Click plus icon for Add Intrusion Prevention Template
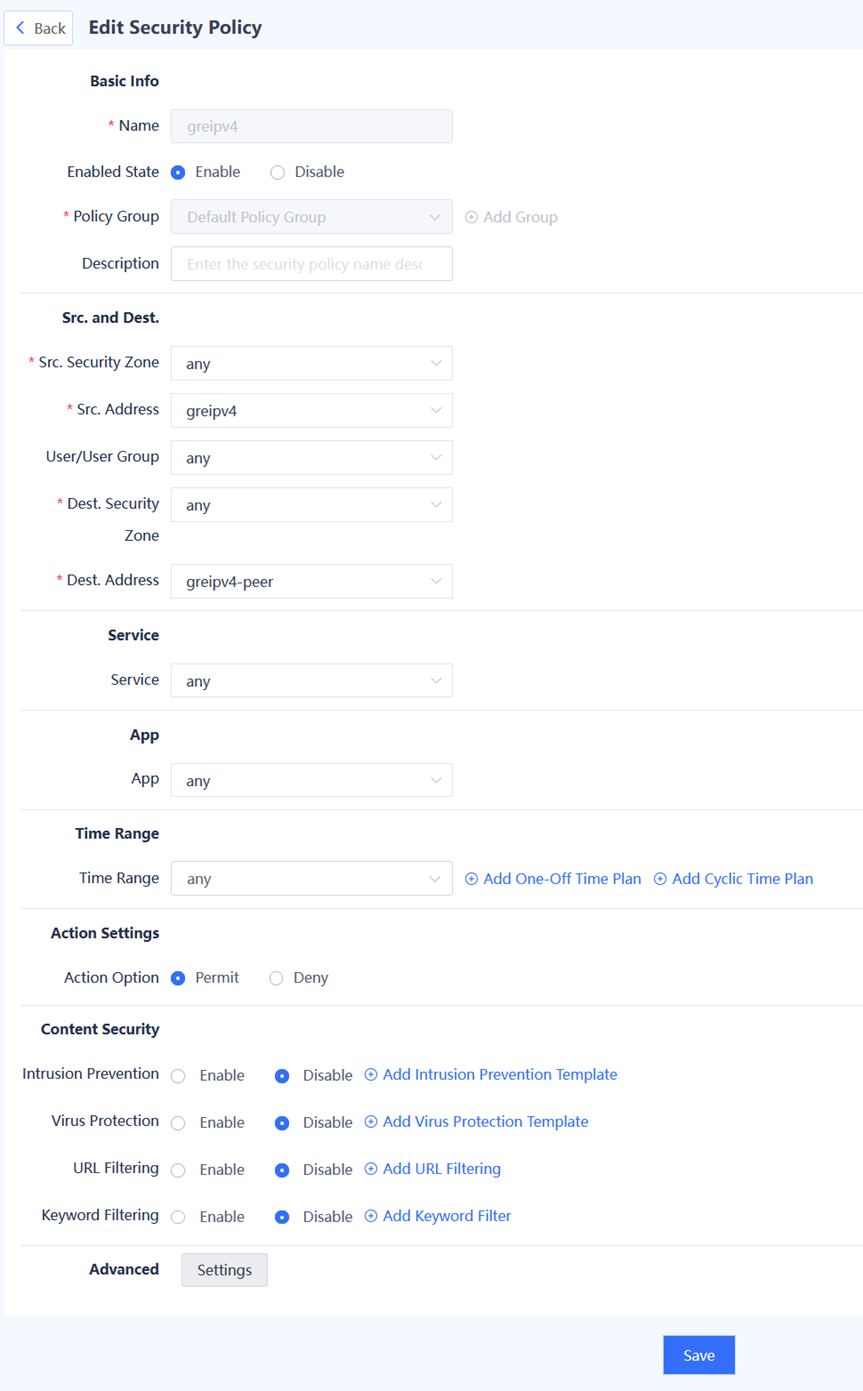Screen dimensions: 863x1391 point(371,1075)
